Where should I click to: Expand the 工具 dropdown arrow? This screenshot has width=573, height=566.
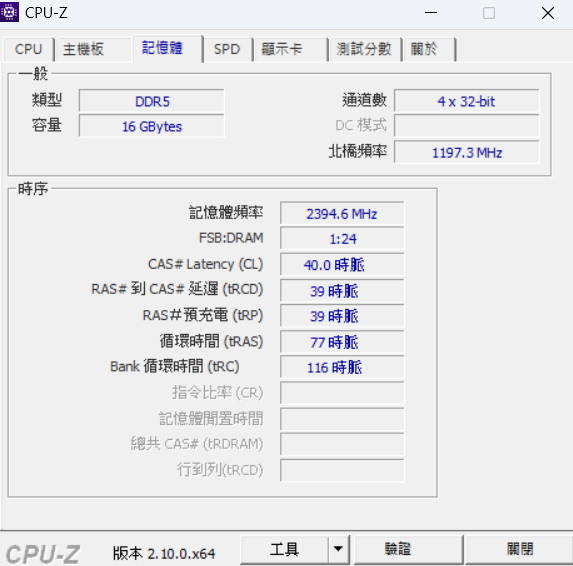(x=338, y=550)
